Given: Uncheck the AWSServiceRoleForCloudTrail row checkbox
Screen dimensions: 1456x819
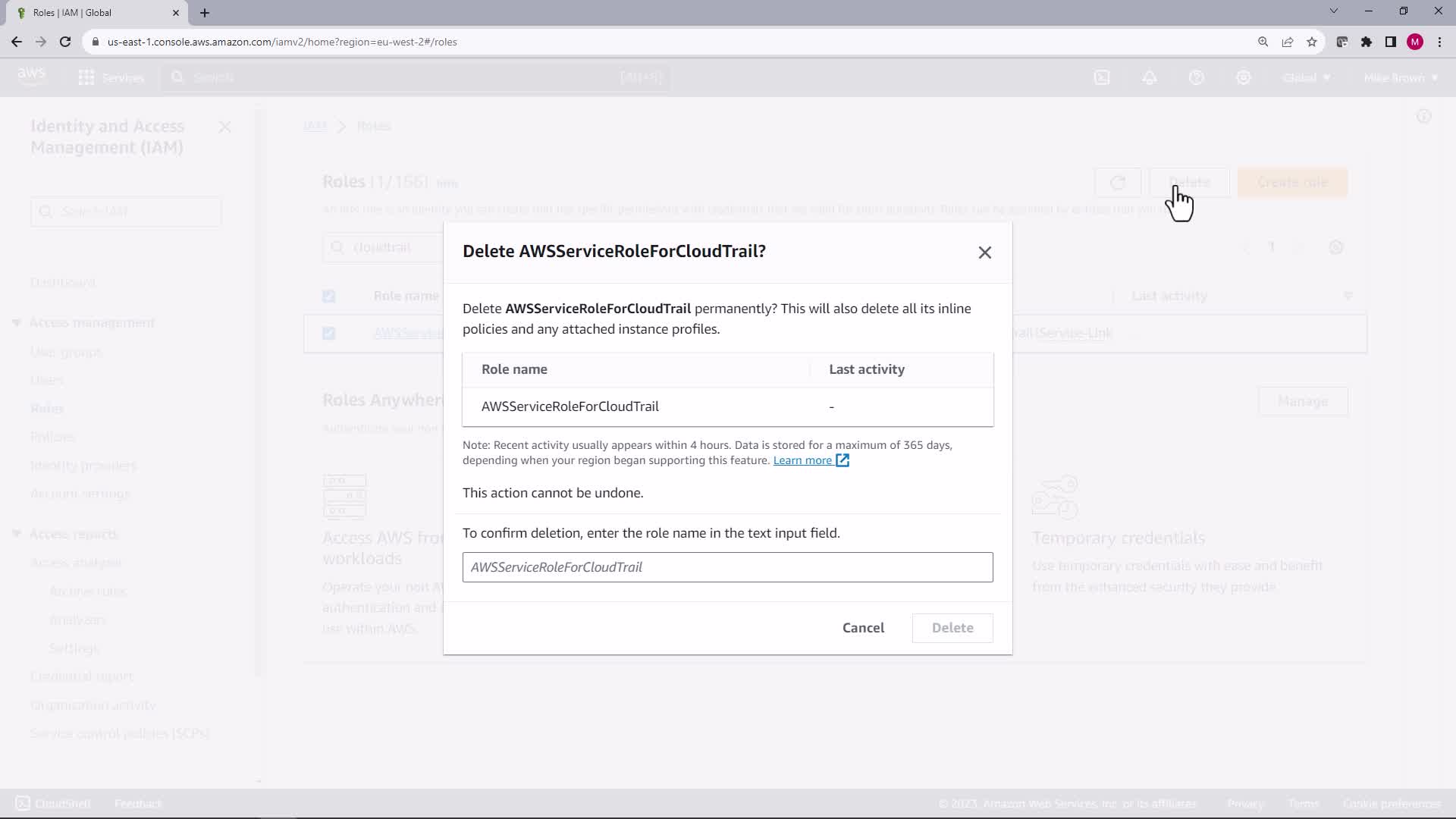Looking at the screenshot, I should click(328, 334).
